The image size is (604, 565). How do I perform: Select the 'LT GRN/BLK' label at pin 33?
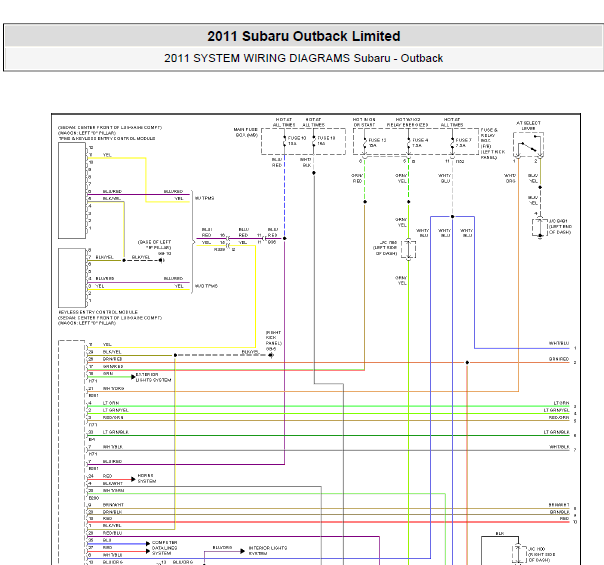pyautogui.click(x=116, y=432)
